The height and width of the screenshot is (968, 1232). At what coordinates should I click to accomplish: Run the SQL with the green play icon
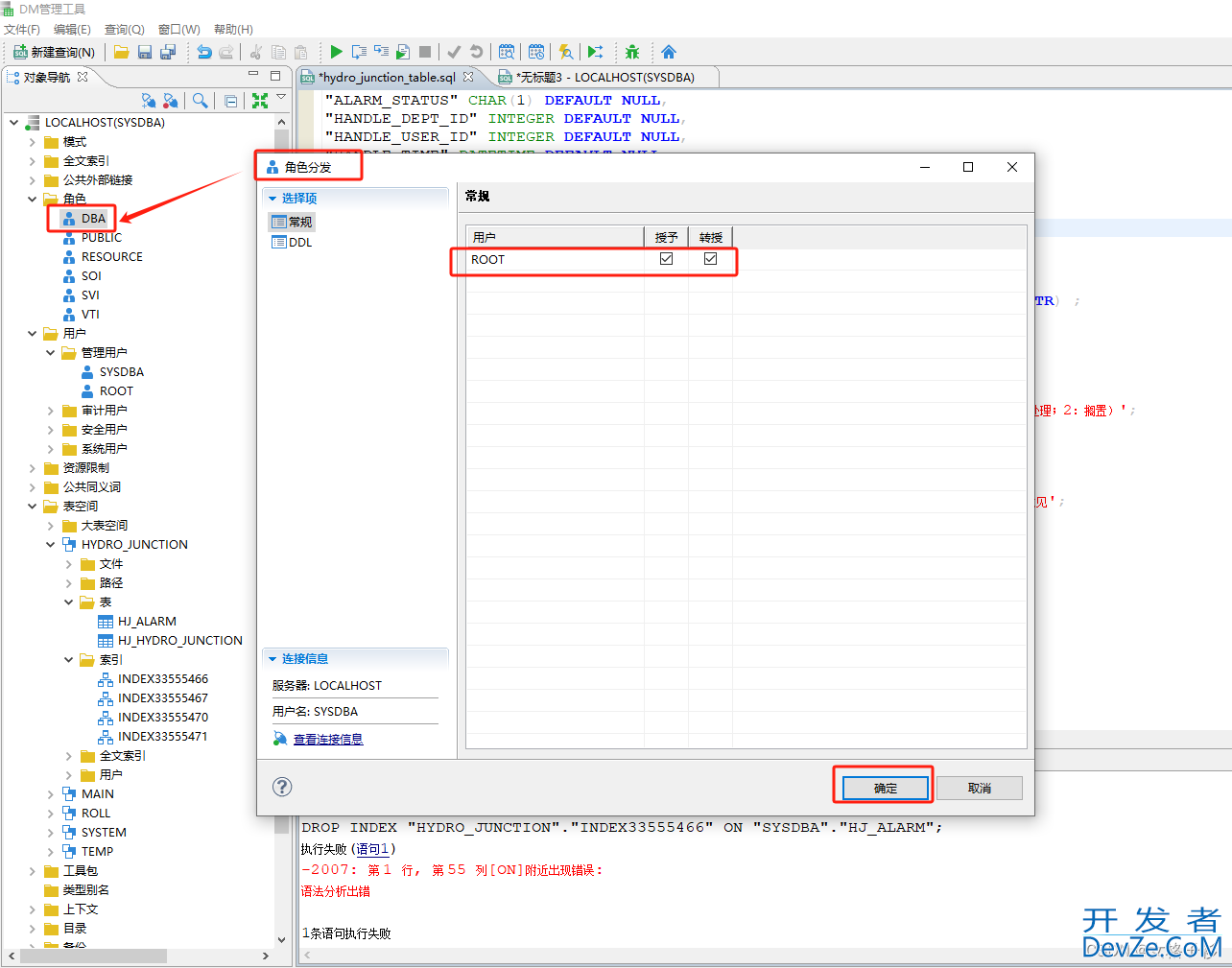pos(336,52)
